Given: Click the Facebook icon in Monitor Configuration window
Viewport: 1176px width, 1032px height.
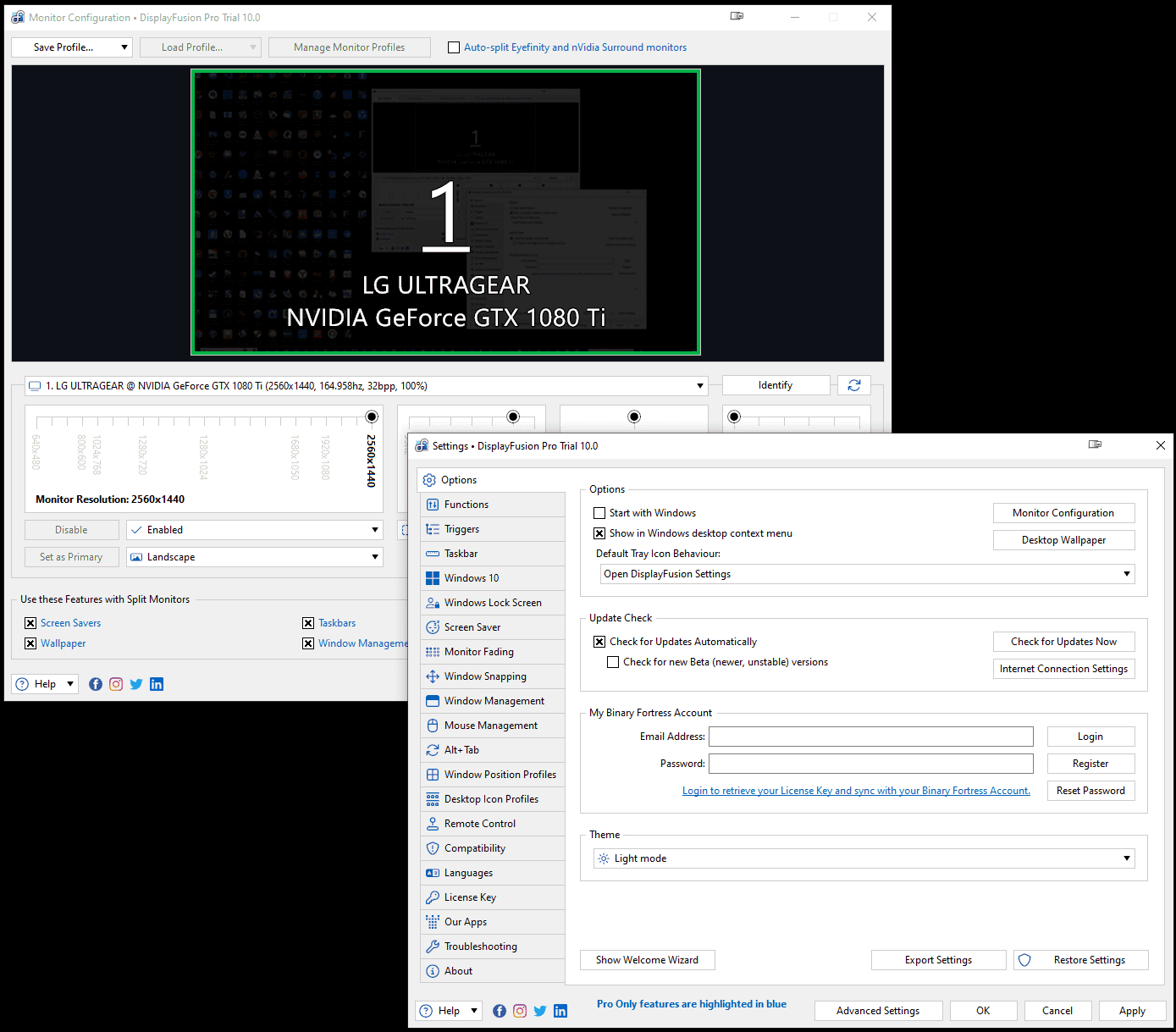Looking at the screenshot, I should (96, 684).
